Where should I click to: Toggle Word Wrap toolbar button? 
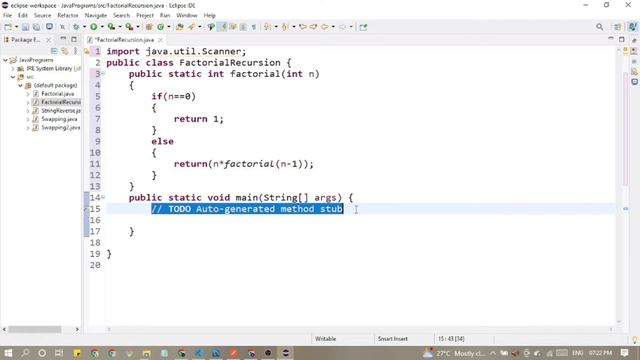point(233,27)
